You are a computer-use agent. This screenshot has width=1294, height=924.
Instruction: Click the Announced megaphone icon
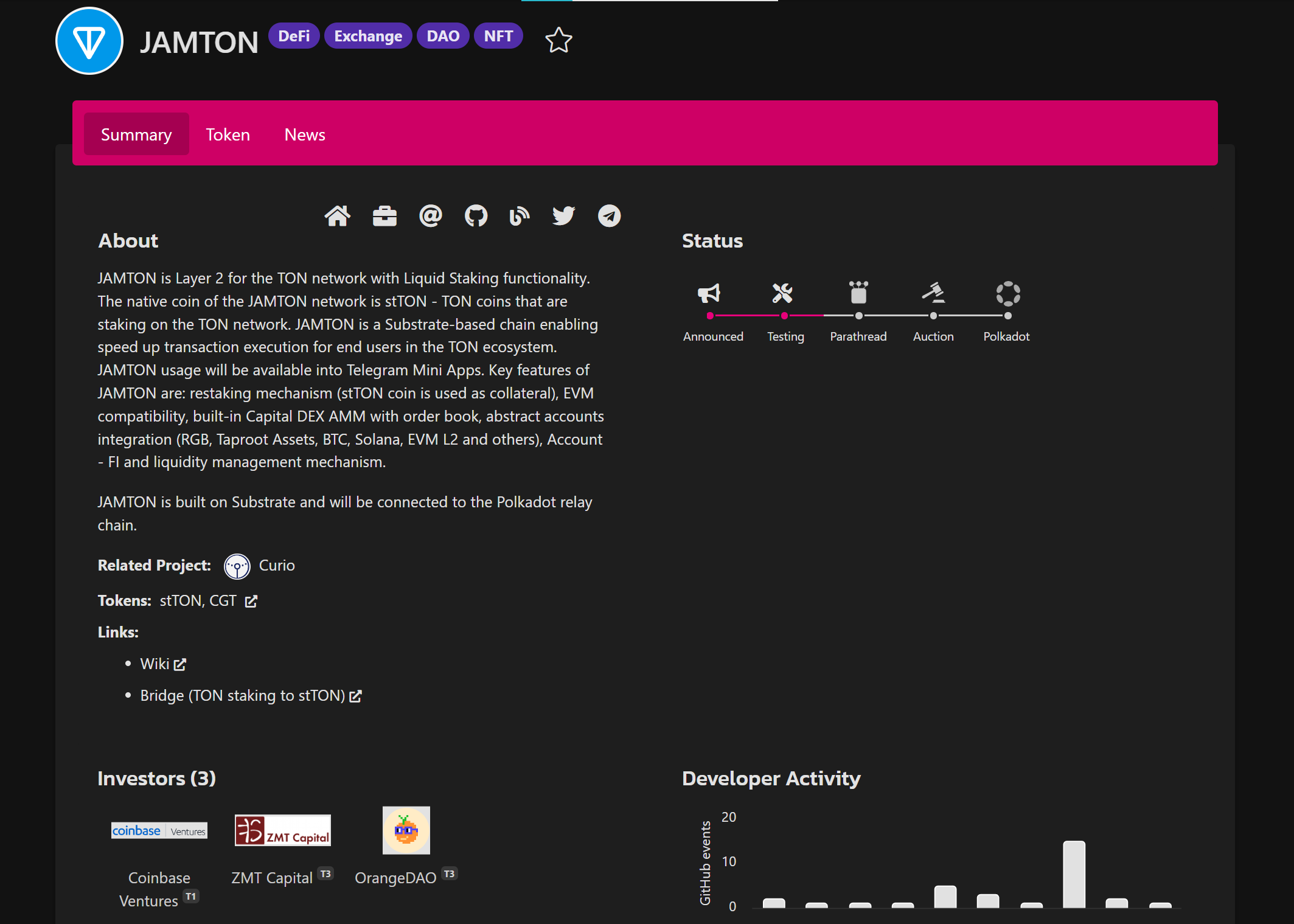(x=709, y=293)
